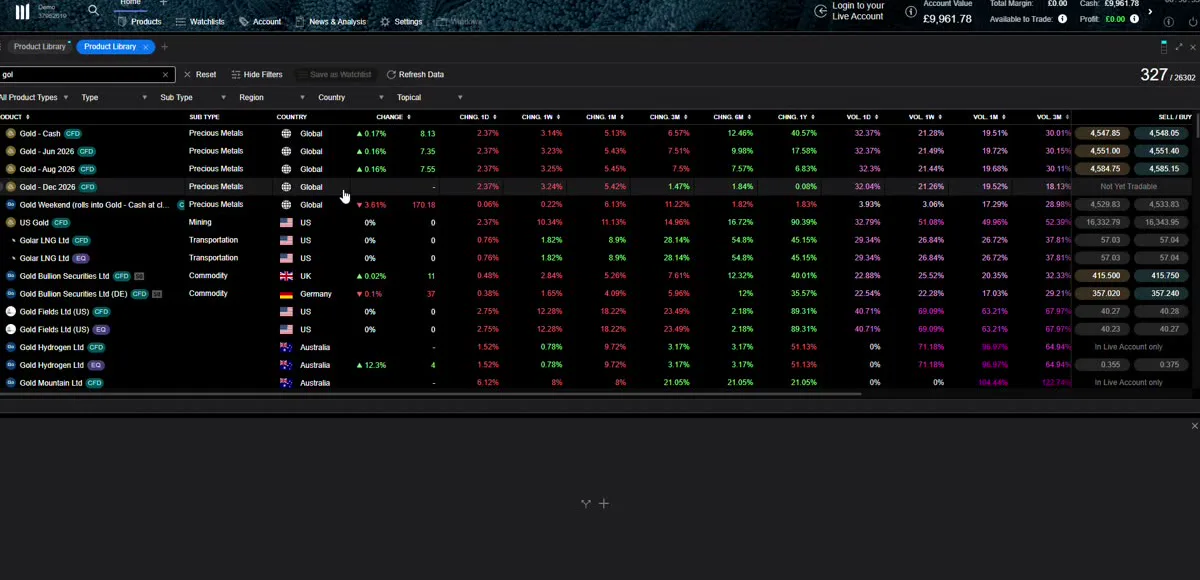Click the info icon beside Account Value

point(910,12)
